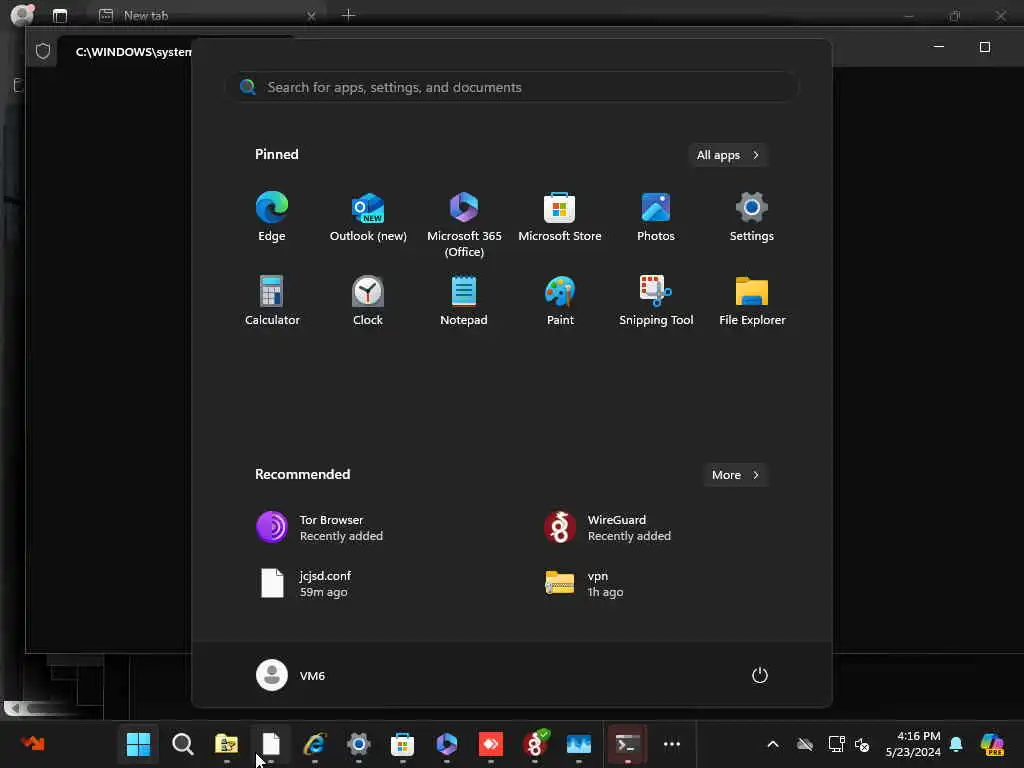Viewport: 1024px width, 768px height.
Task: Click the Windows Start button on taskbar
Action: 138,744
